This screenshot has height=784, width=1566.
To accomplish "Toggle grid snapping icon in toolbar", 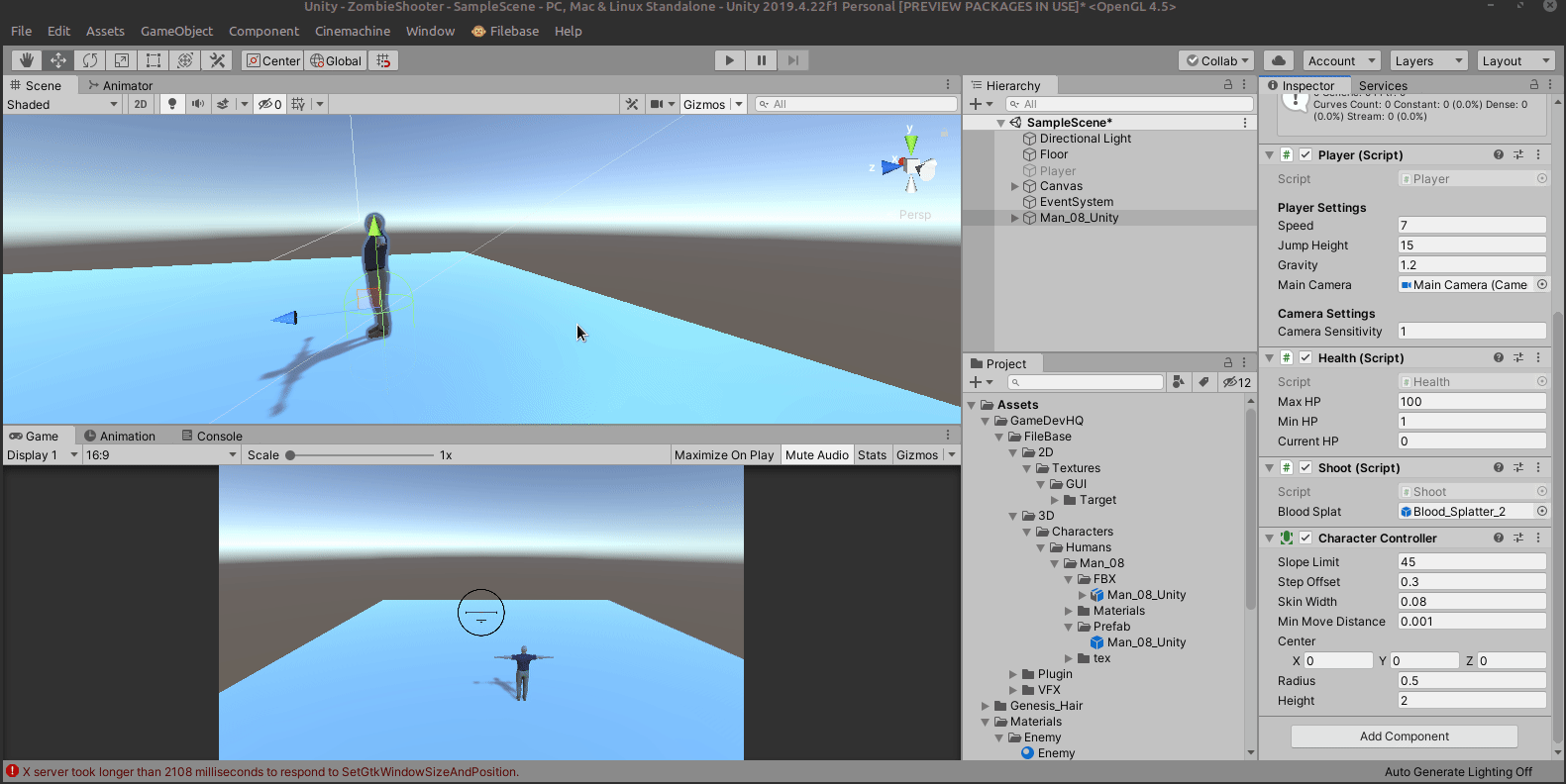I will click(x=384, y=60).
